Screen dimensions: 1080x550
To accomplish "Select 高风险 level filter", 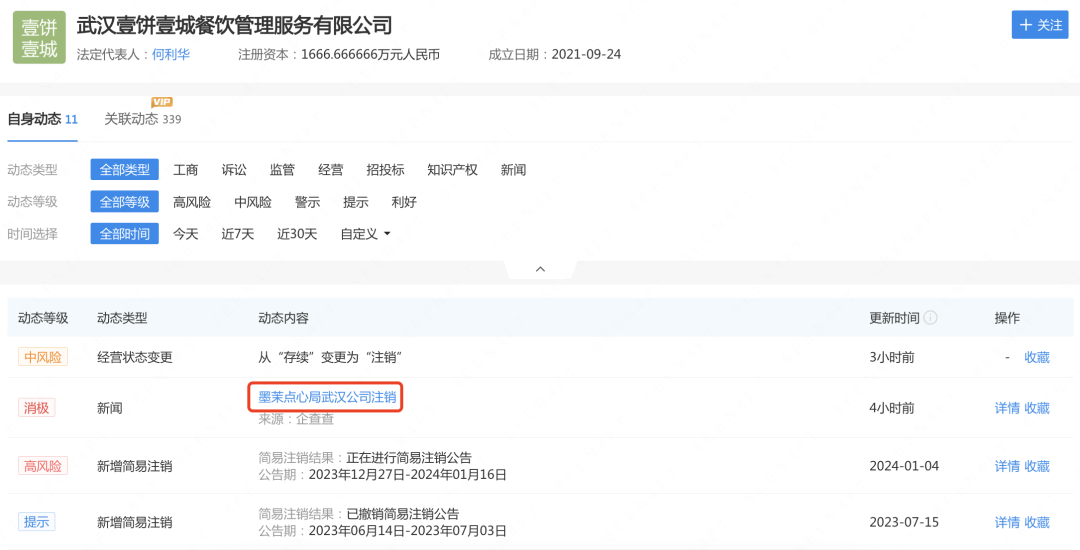I will click(x=192, y=202).
